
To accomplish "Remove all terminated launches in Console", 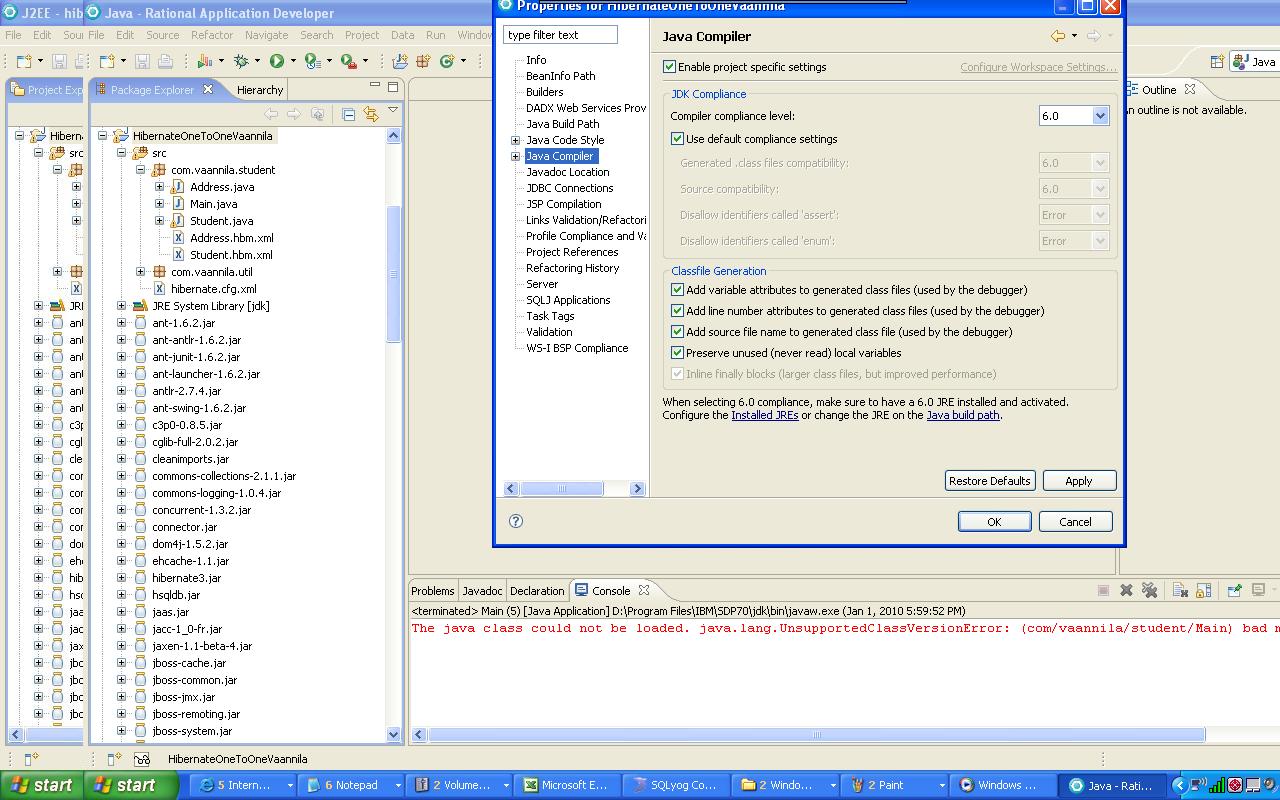I will (x=1150, y=590).
